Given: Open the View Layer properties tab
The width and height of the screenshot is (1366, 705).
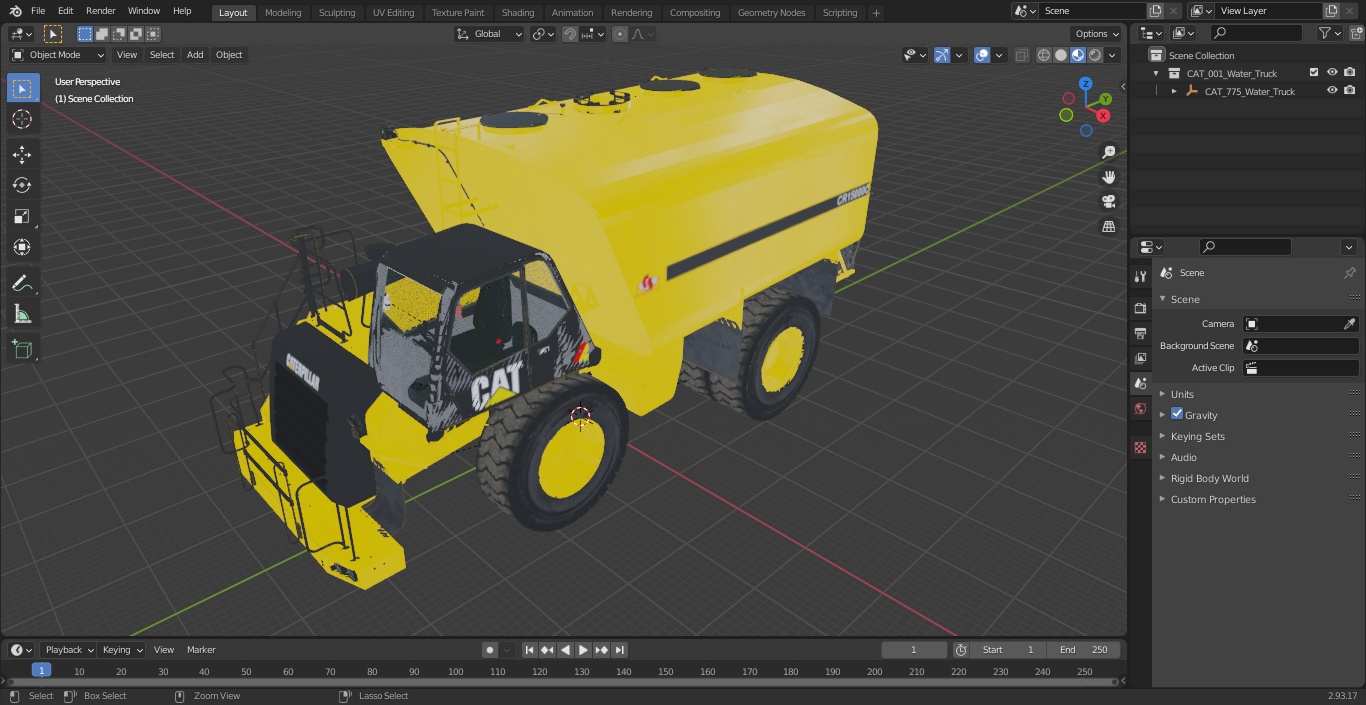Looking at the screenshot, I should click(1140, 358).
